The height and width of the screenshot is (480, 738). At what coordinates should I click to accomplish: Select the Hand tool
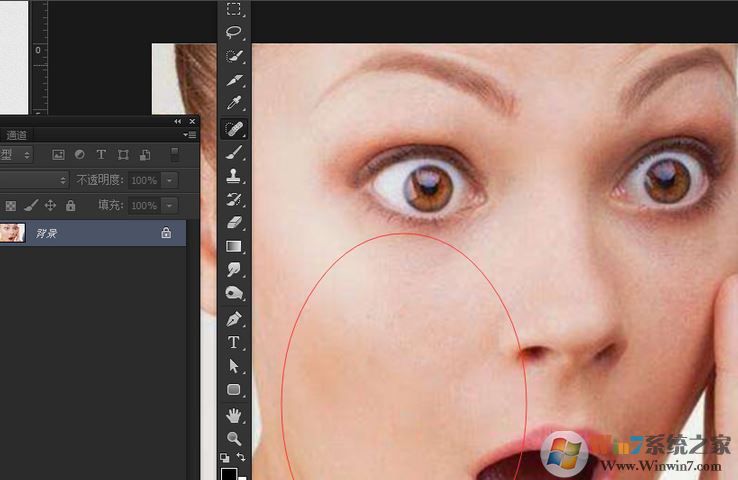point(233,415)
